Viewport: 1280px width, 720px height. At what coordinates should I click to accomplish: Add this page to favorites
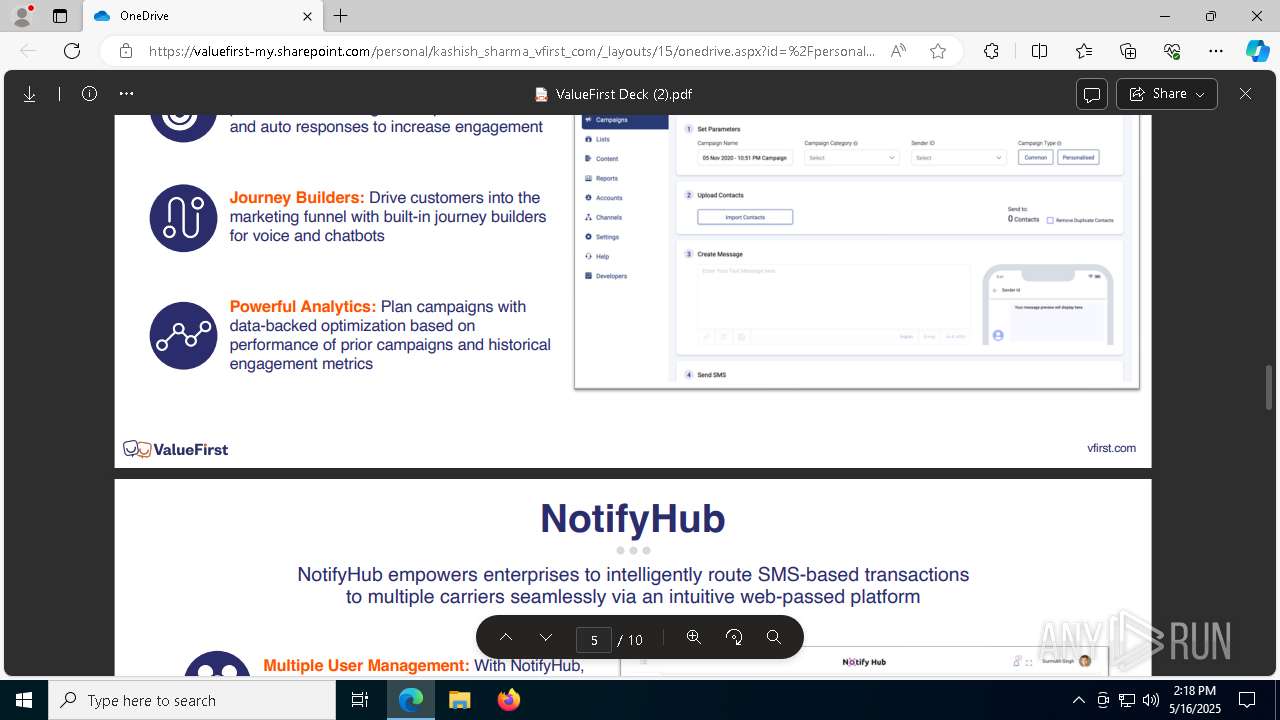(938, 51)
